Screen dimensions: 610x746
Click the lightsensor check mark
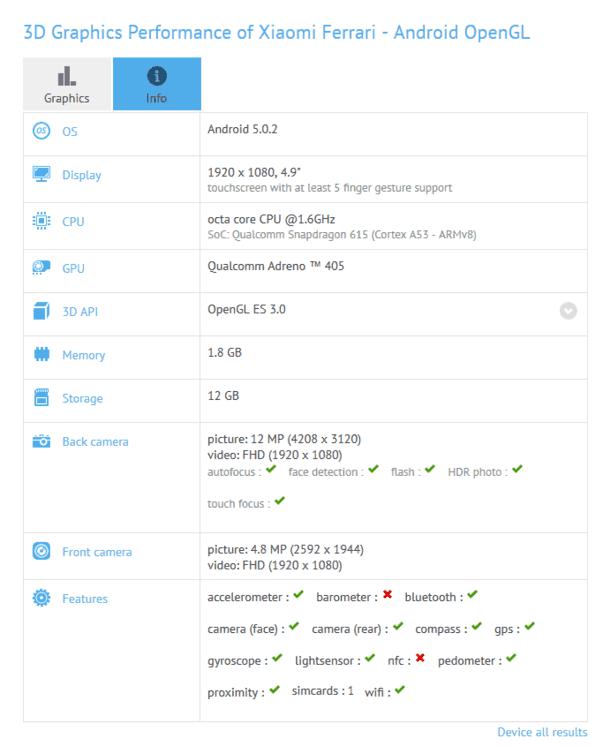click(370, 658)
